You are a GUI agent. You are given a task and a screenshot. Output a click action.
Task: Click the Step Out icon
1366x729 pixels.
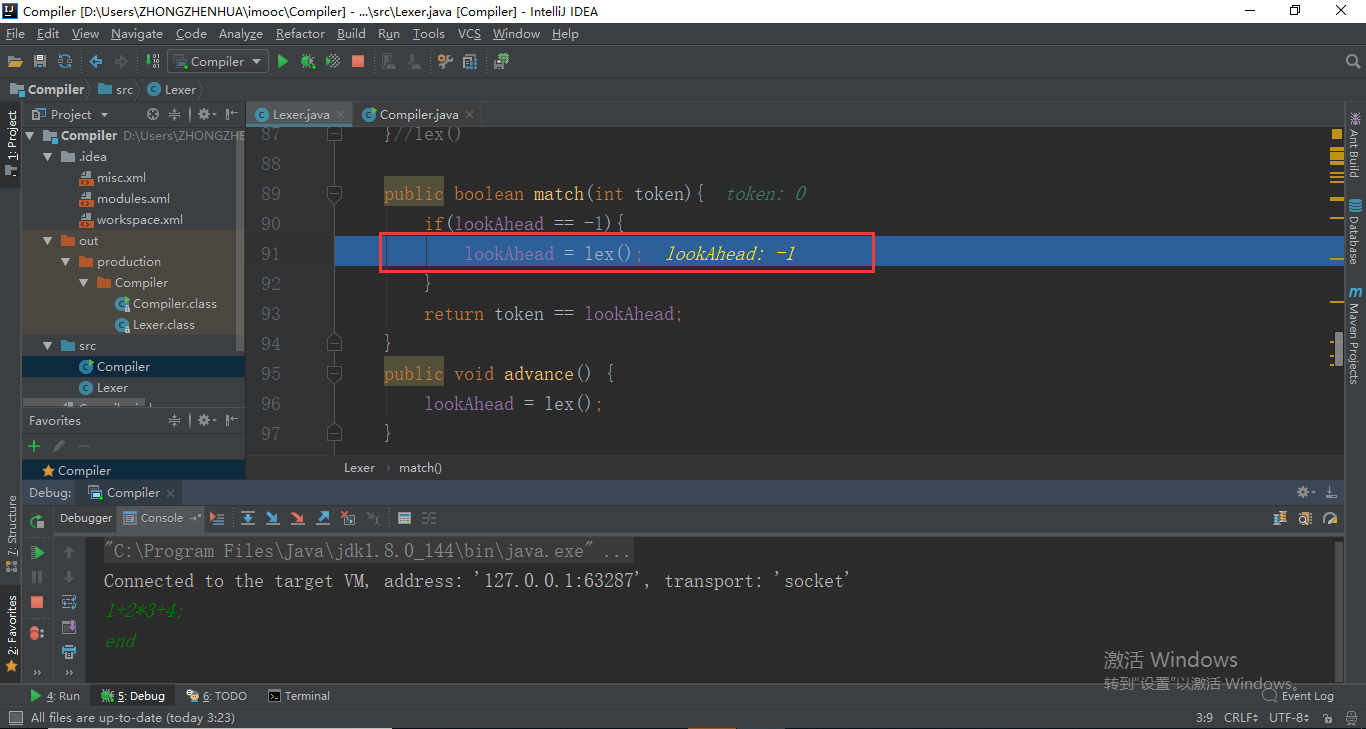coord(323,518)
